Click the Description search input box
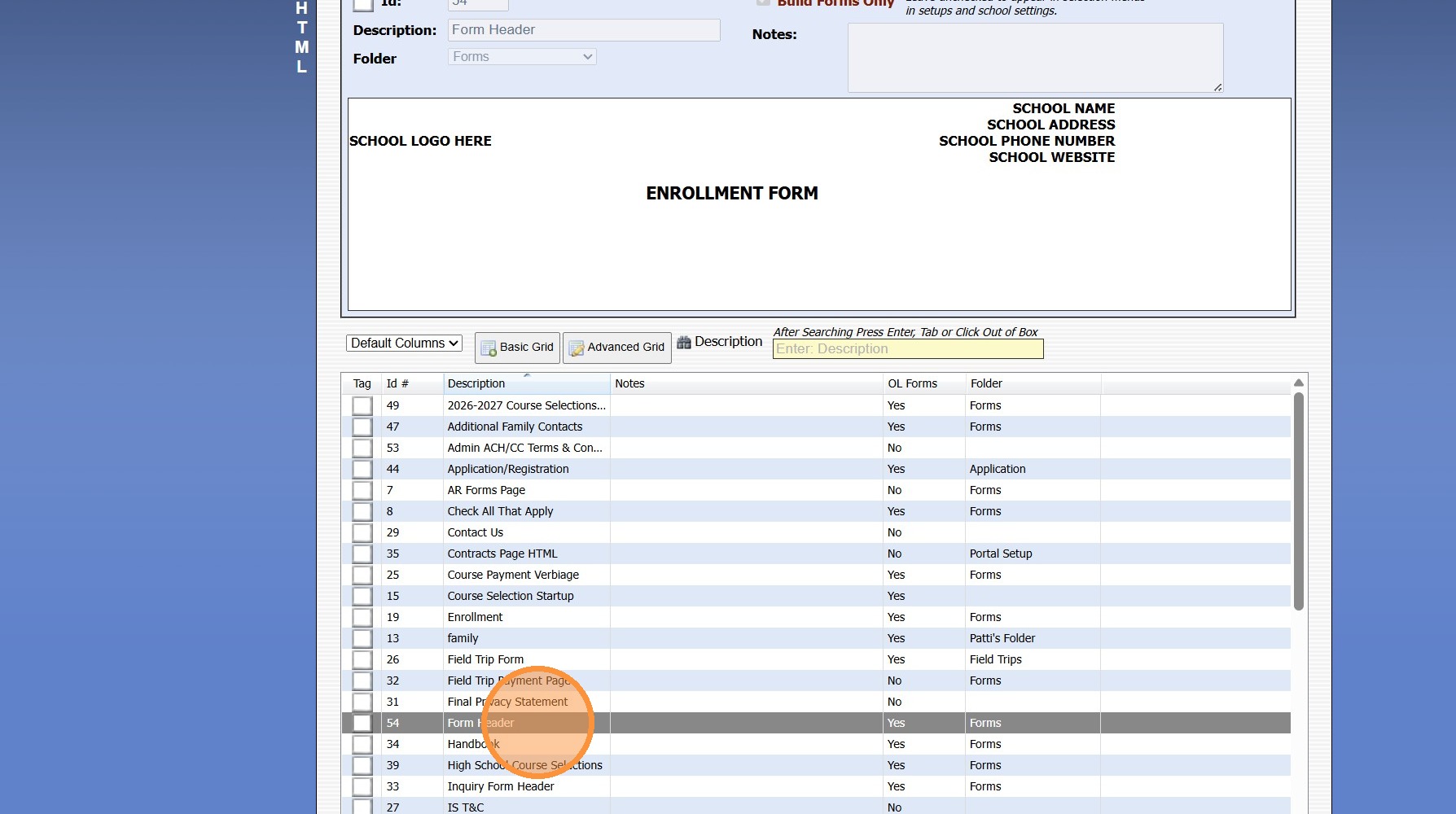Image resolution: width=1456 pixels, height=814 pixels. coord(908,349)
